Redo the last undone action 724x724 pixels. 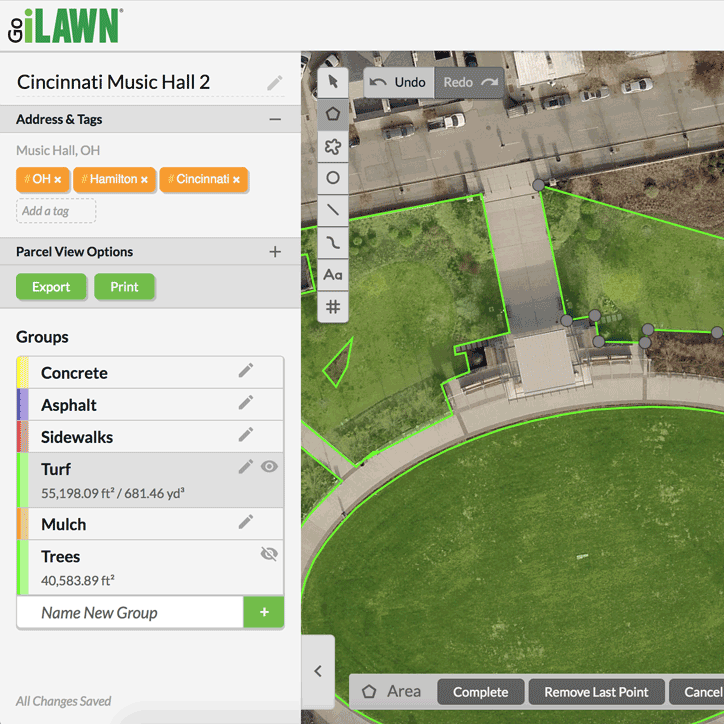tap(469, 83)
